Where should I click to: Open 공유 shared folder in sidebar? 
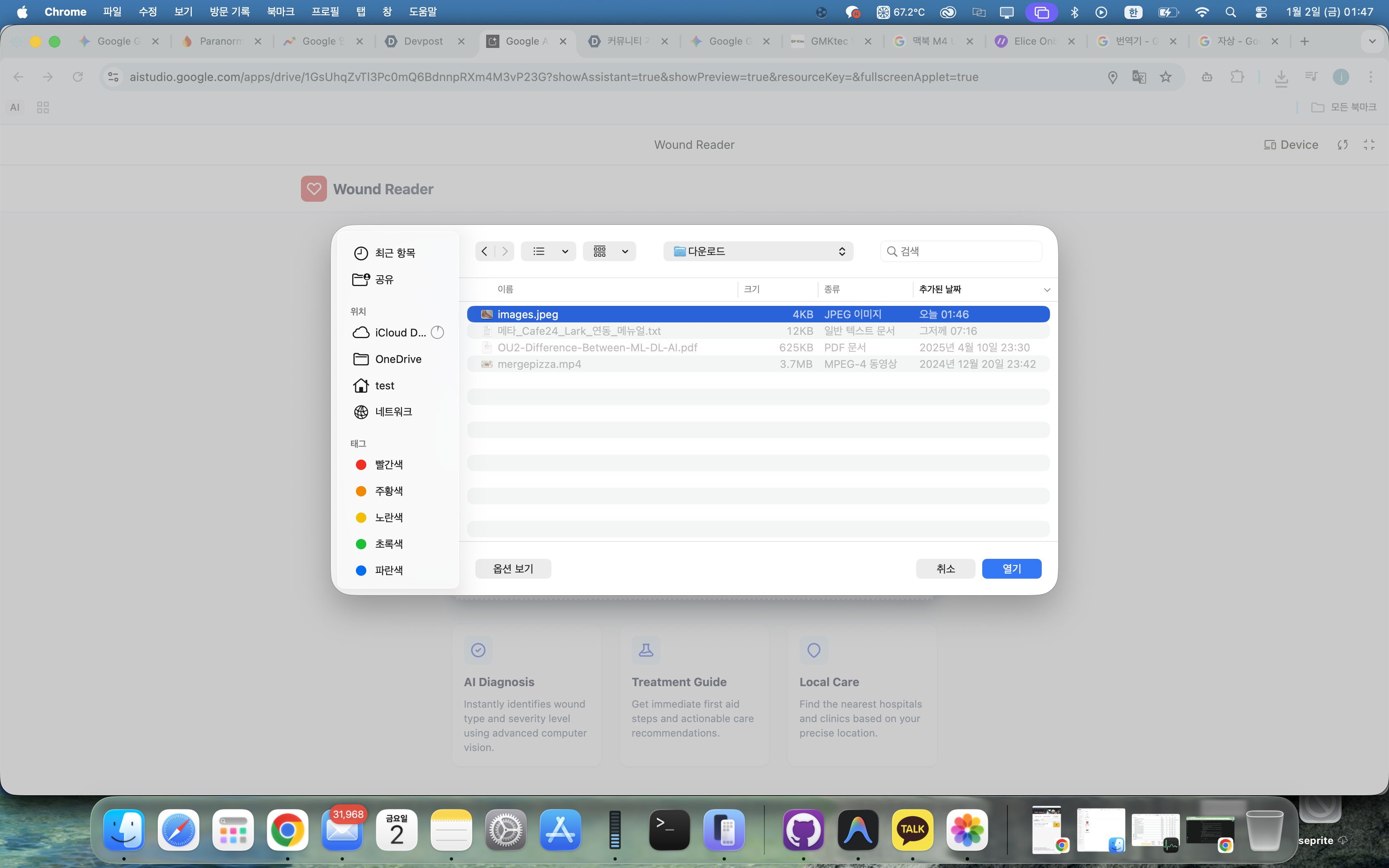[x=384, y=279]
